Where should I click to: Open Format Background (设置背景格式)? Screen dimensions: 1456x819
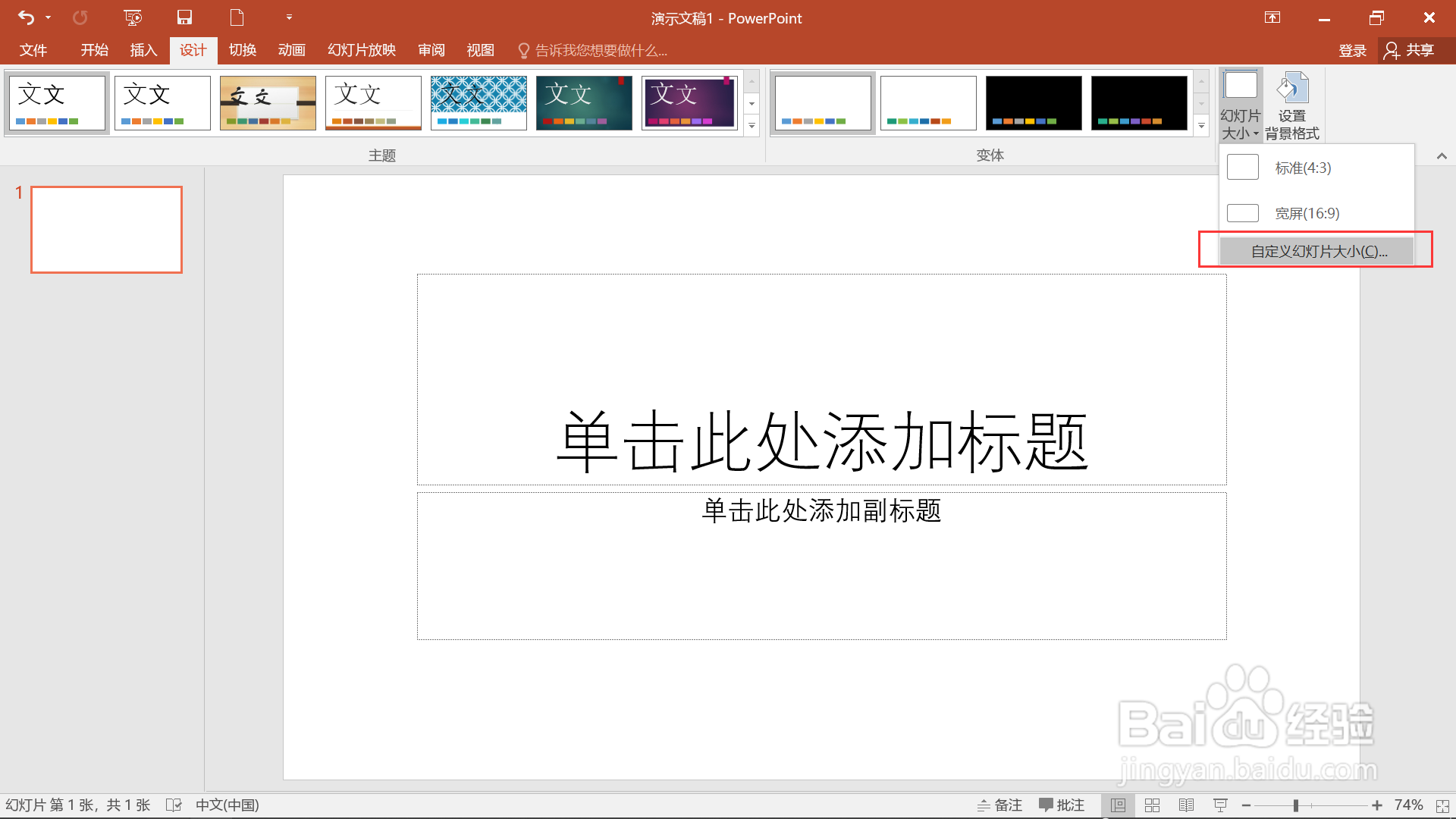click(x=1292, y=106)
